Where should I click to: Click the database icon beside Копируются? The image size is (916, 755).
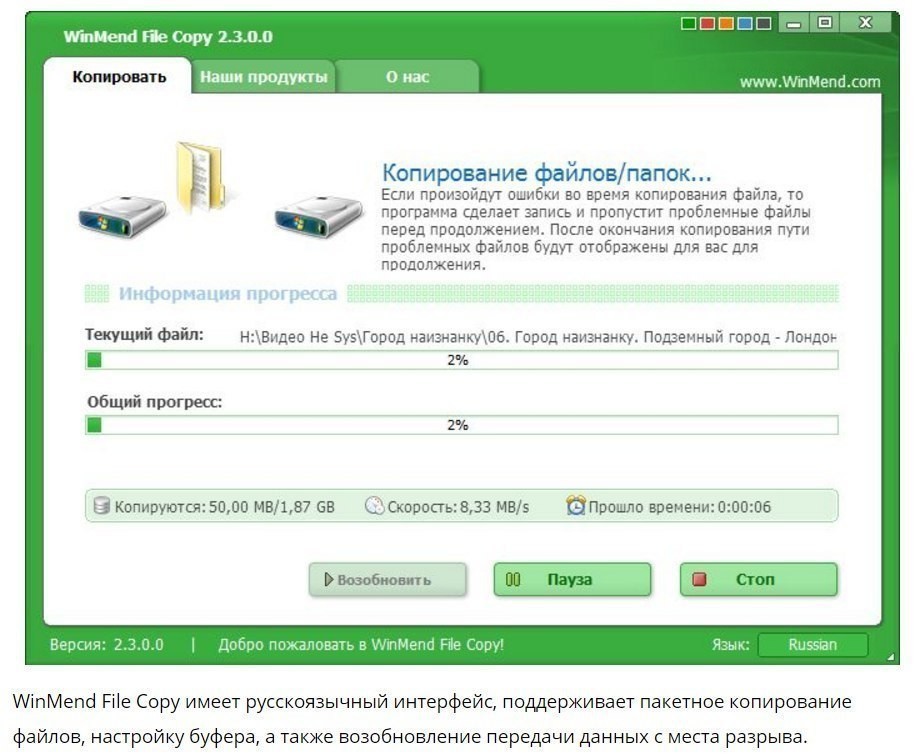(x=101, y=507)
